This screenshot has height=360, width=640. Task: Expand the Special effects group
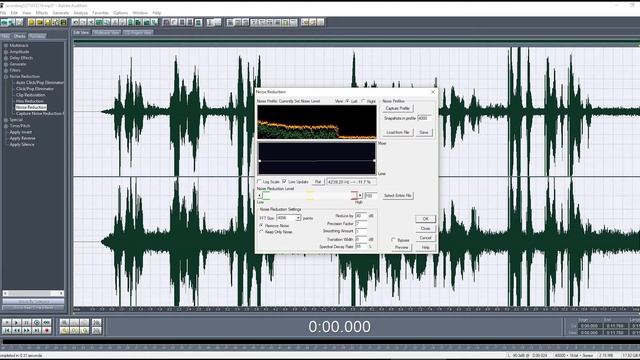(6, 120)
